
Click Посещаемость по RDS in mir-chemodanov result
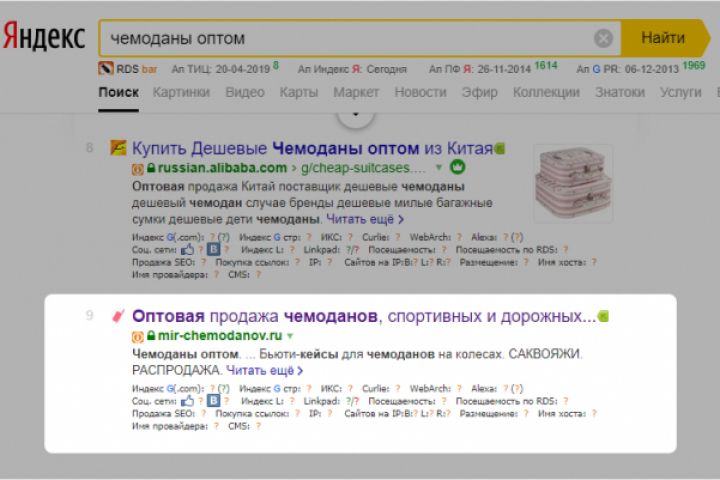pos(512,401)
